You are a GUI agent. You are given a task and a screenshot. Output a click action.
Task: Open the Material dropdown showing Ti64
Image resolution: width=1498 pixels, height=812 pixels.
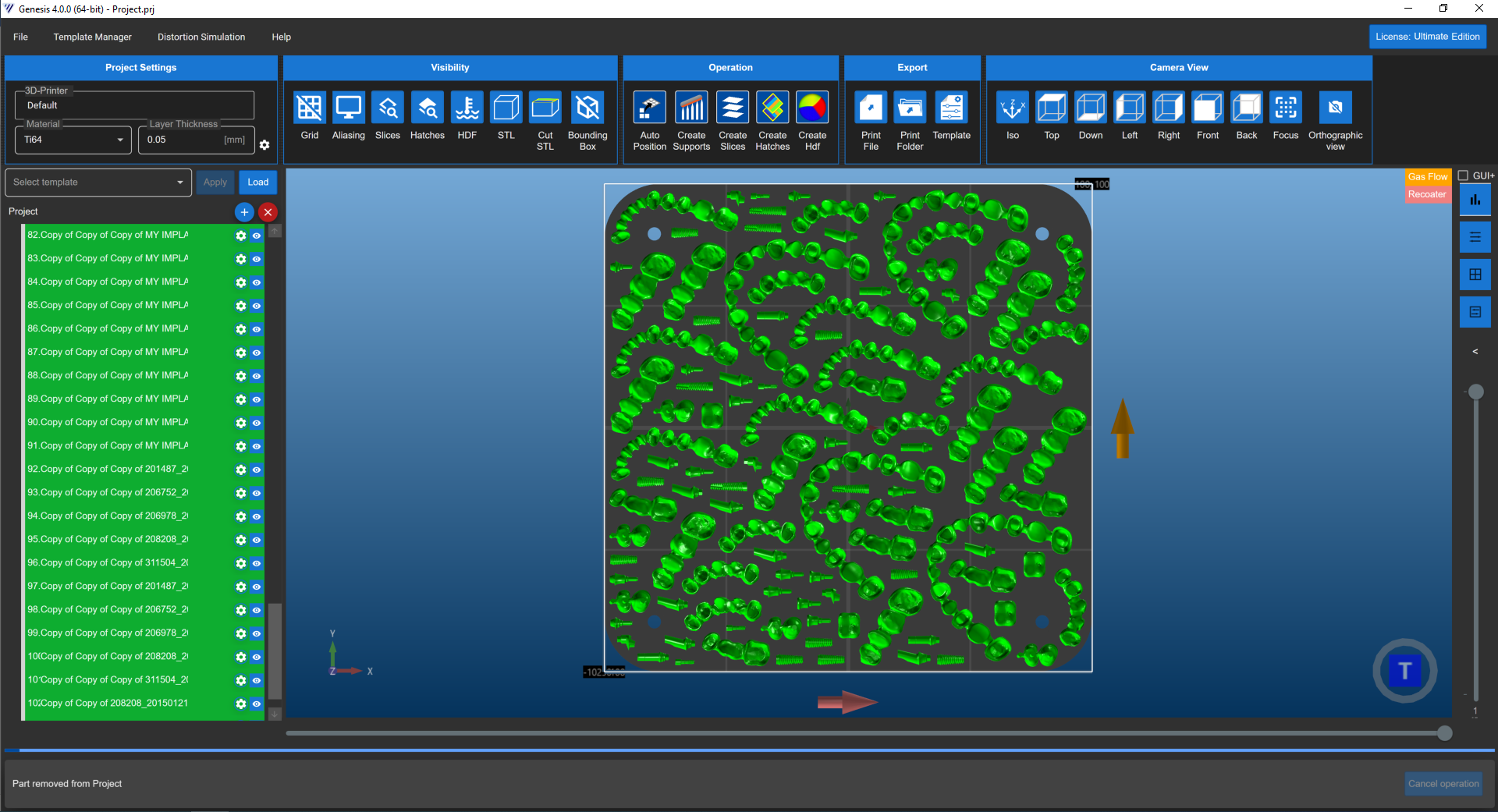tap(73, 140)
